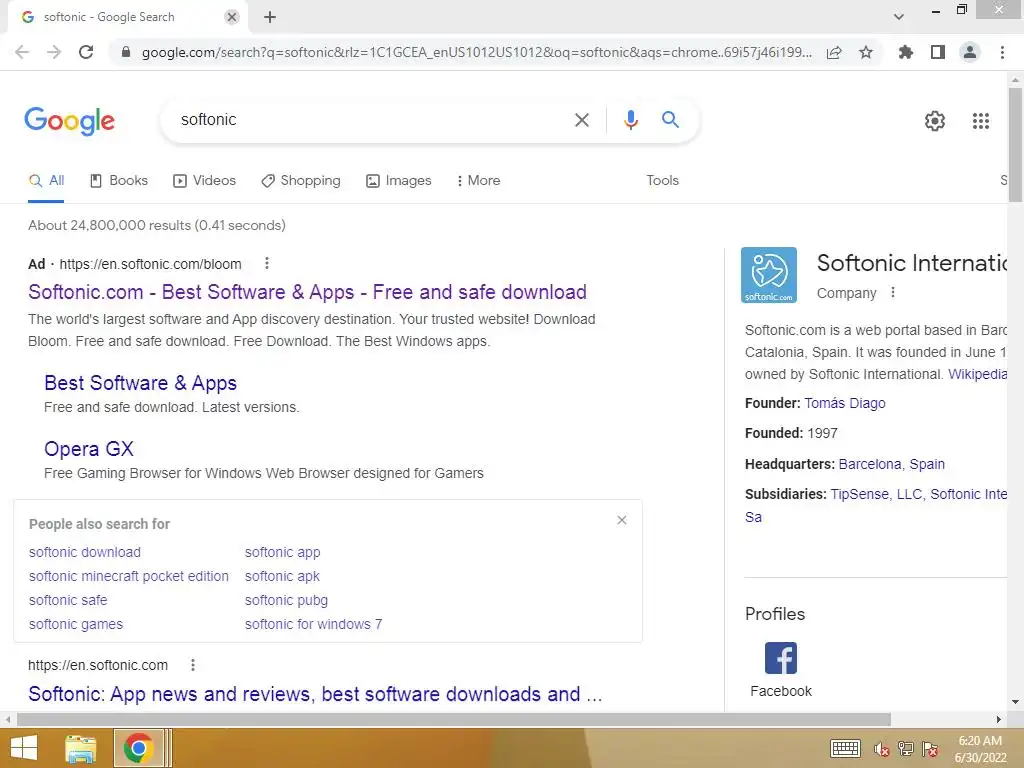Open the taskbar clock showing 6:20 AM
Image resolution: width=1024 pixels, height=768 pixels.
coord(980,749)
